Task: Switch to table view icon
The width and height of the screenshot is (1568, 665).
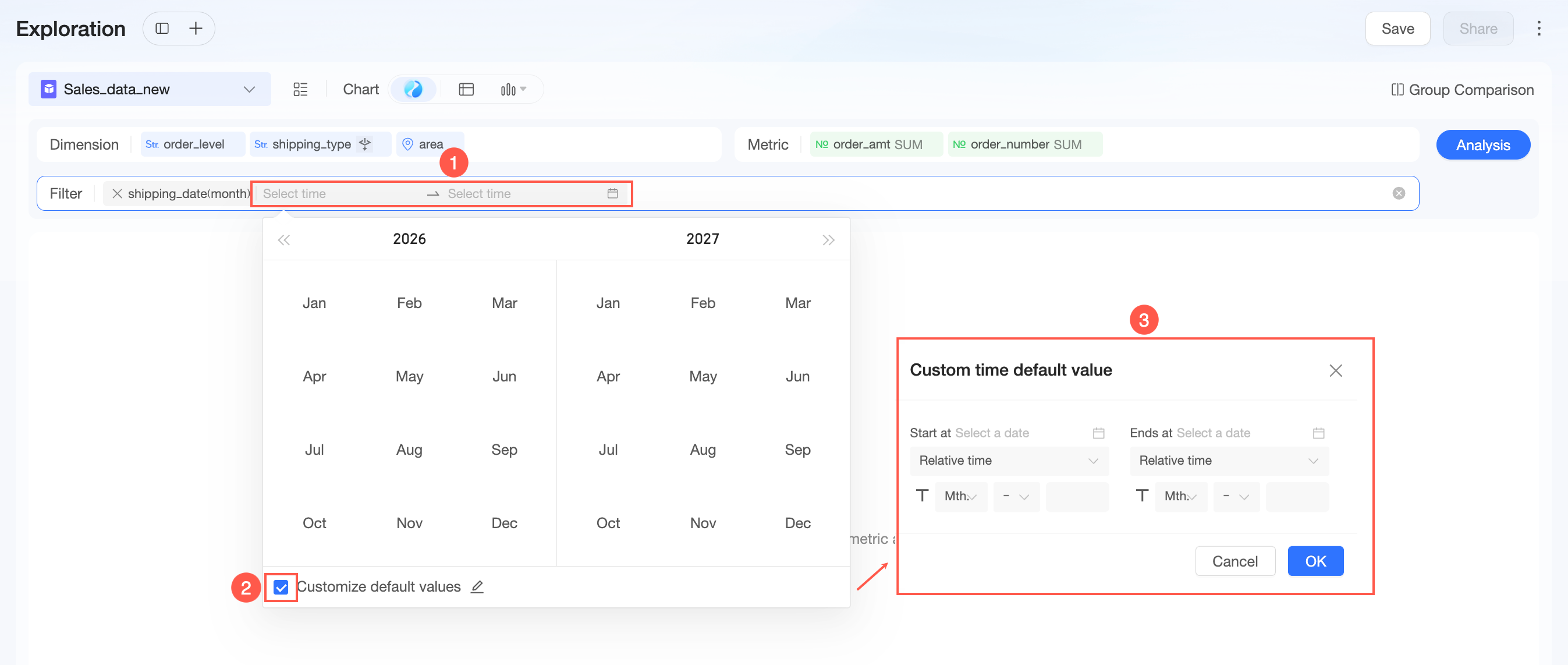Action: coord(466,90)
